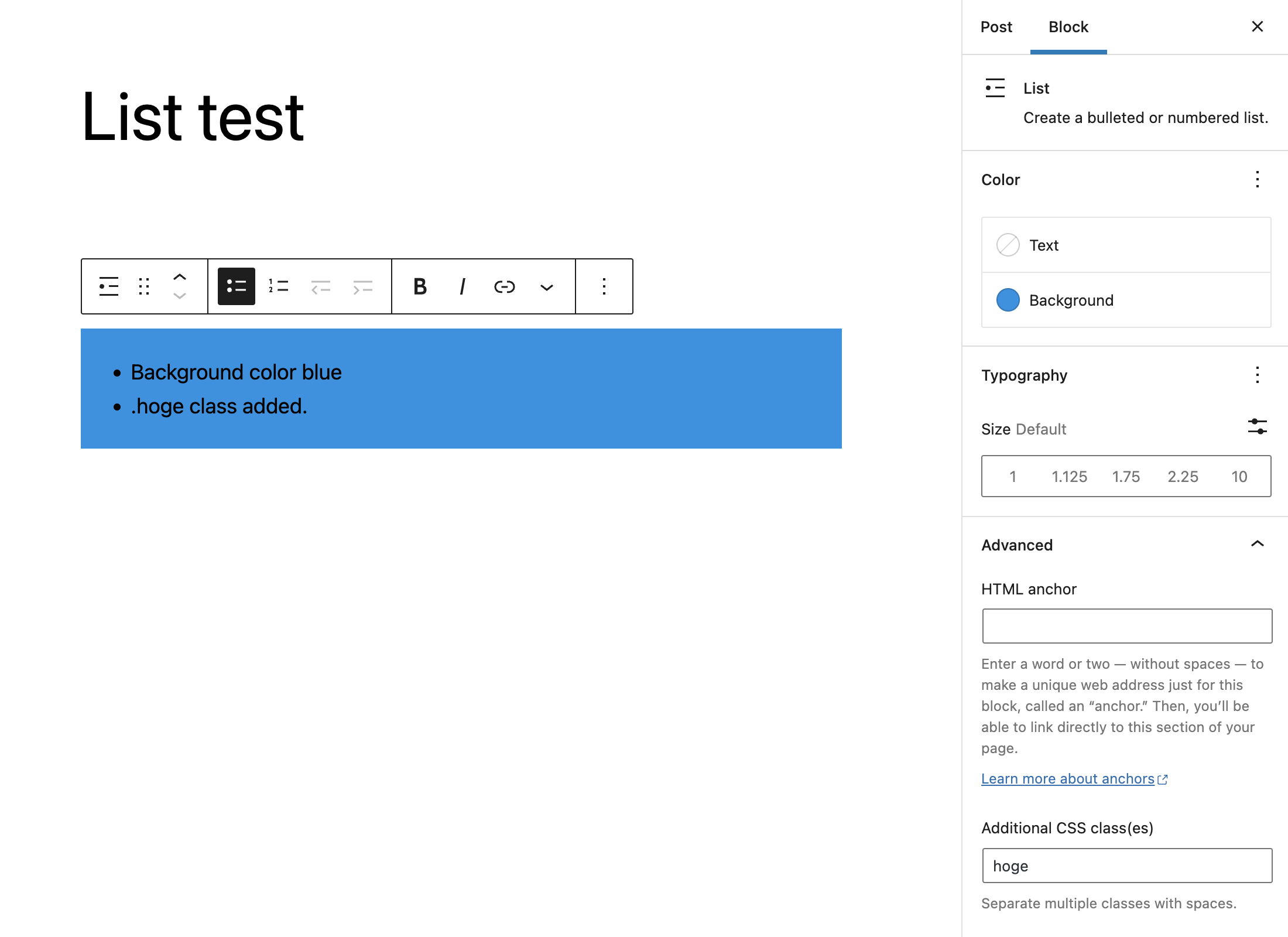Click the HTML anchor input field
Screen dimensions: 1288x937
tap(1126, 625)
